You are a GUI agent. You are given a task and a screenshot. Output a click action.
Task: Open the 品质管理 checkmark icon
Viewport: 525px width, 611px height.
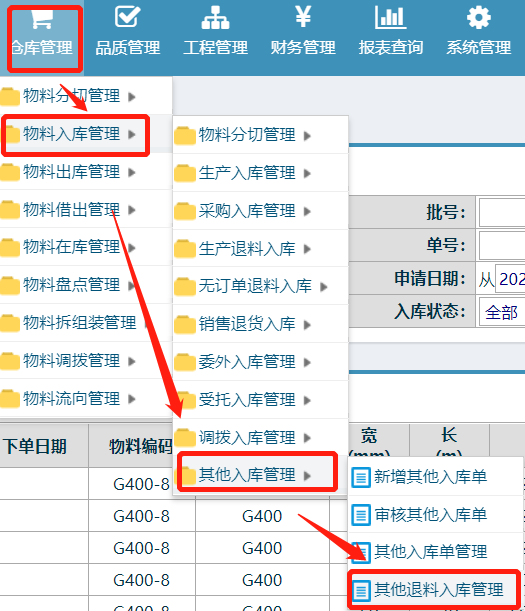click(x=127, y=17)
